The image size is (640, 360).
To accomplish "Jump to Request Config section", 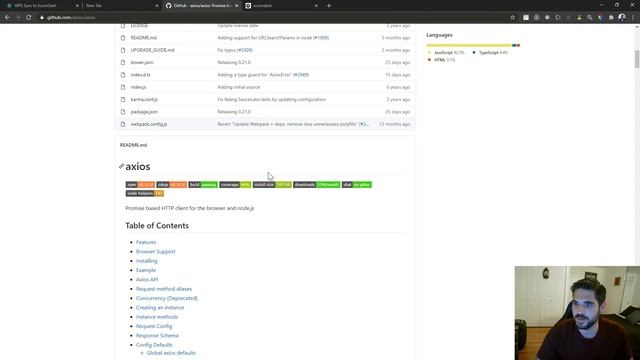I will (154, 326).
